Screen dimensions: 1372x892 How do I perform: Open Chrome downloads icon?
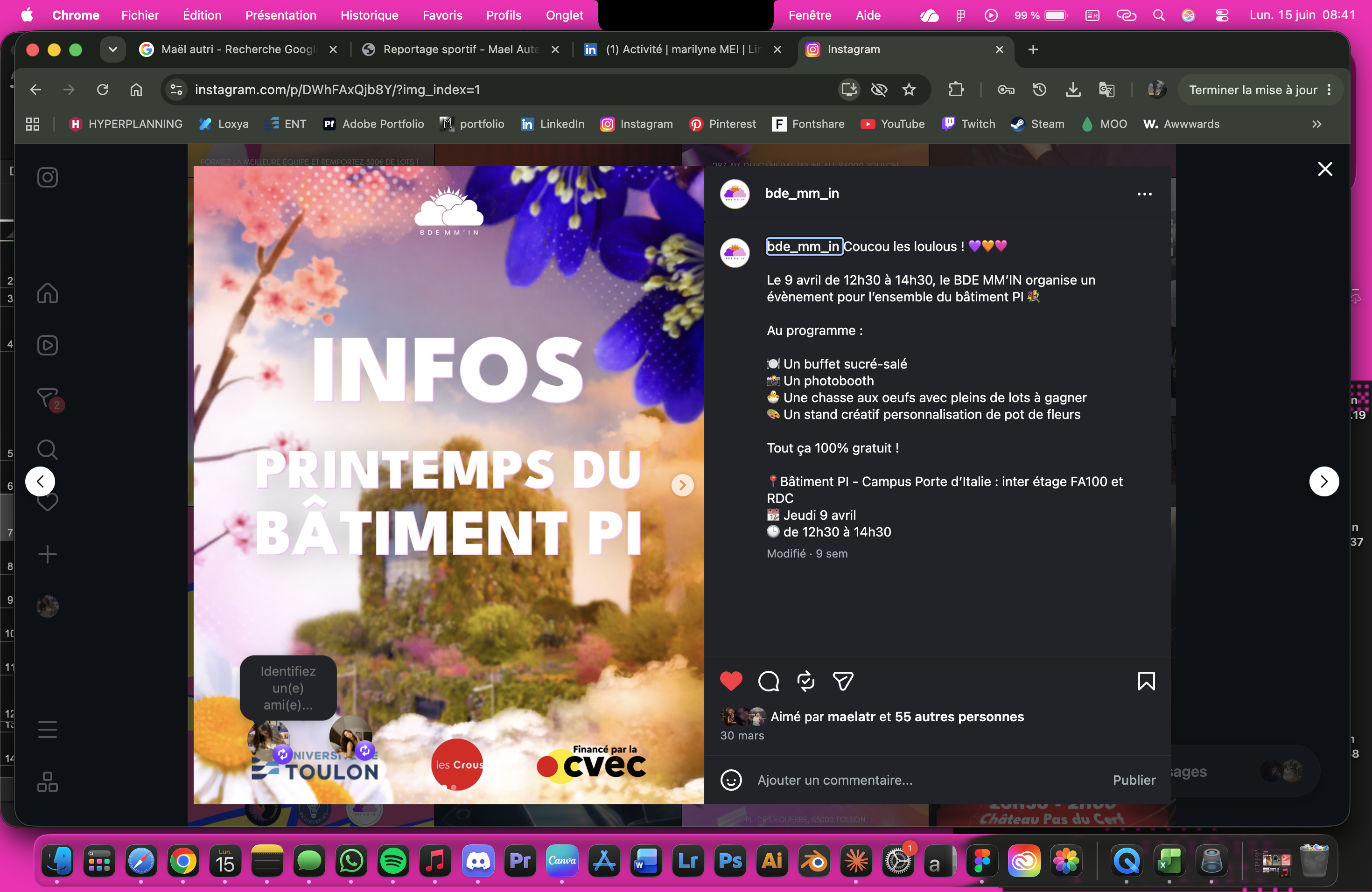point(1072,89)
